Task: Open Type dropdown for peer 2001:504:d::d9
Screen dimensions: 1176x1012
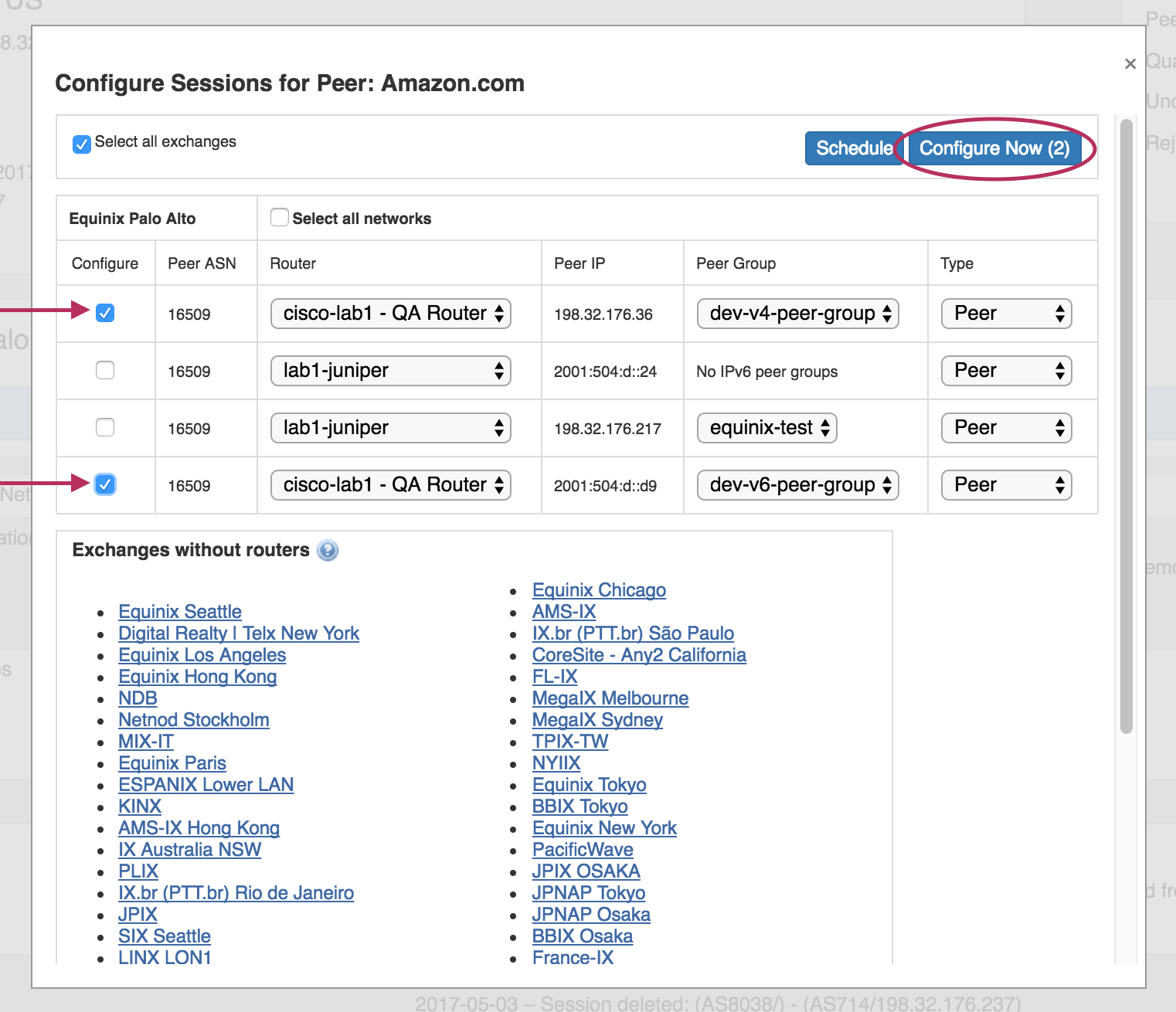Action: (1006, 485)
